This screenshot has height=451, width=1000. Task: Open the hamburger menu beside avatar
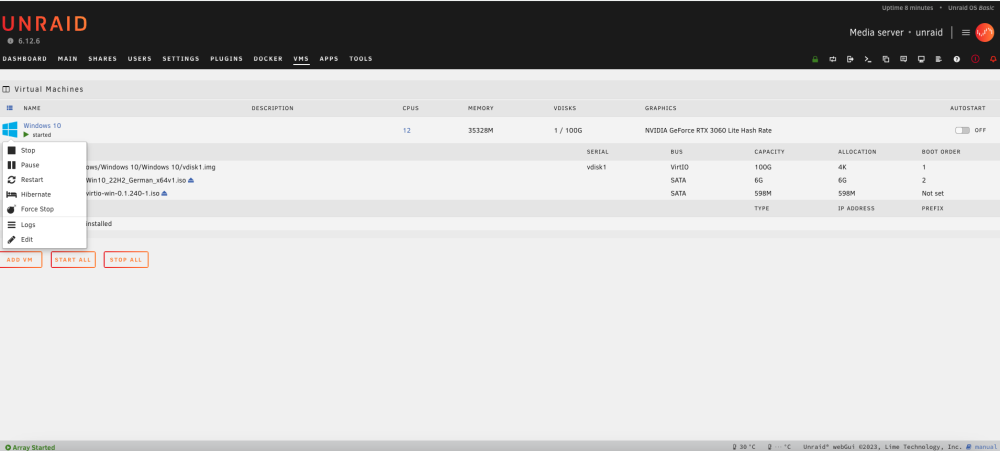[966, 33]
